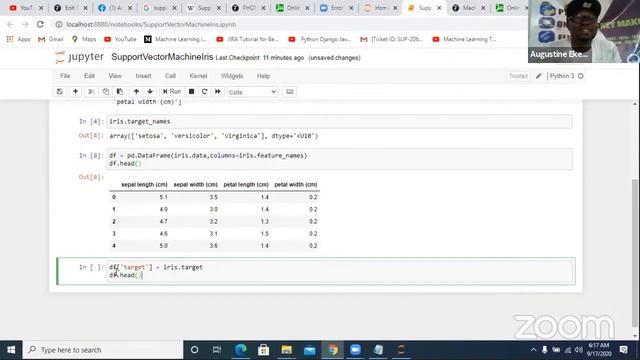This screenshot has height=360, width=640.
Task: Click the petal length (cm) column header
Action: coord(246,185)
